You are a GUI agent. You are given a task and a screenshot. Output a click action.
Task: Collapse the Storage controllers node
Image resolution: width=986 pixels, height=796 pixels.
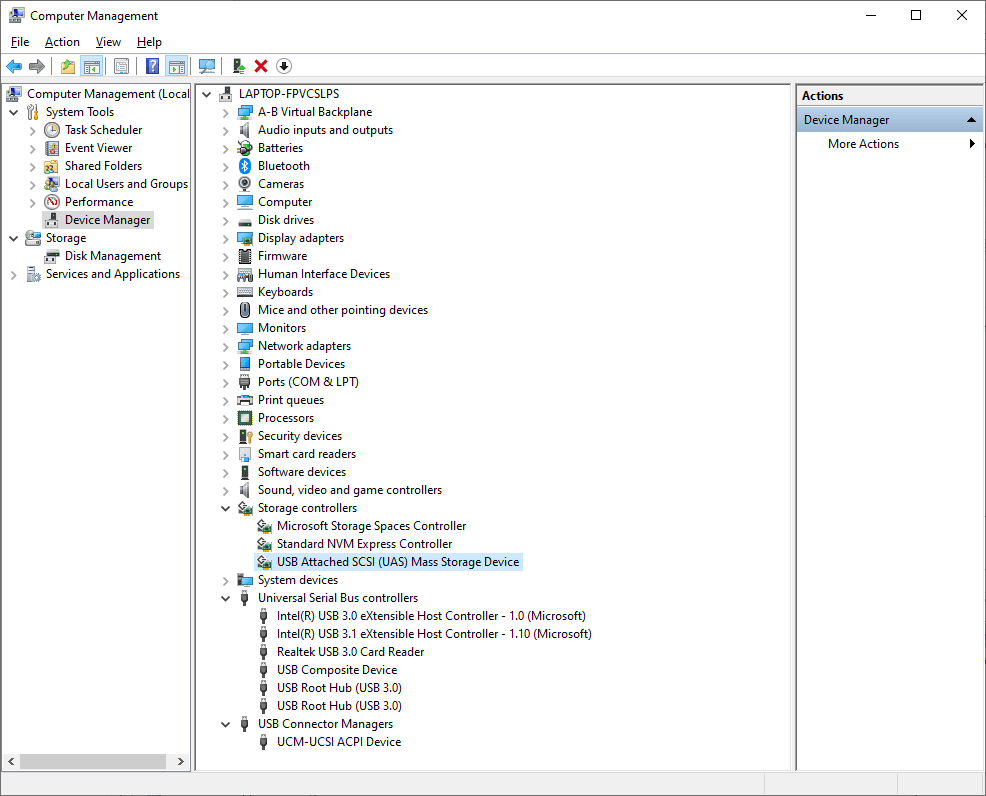[x=224, y=507]
